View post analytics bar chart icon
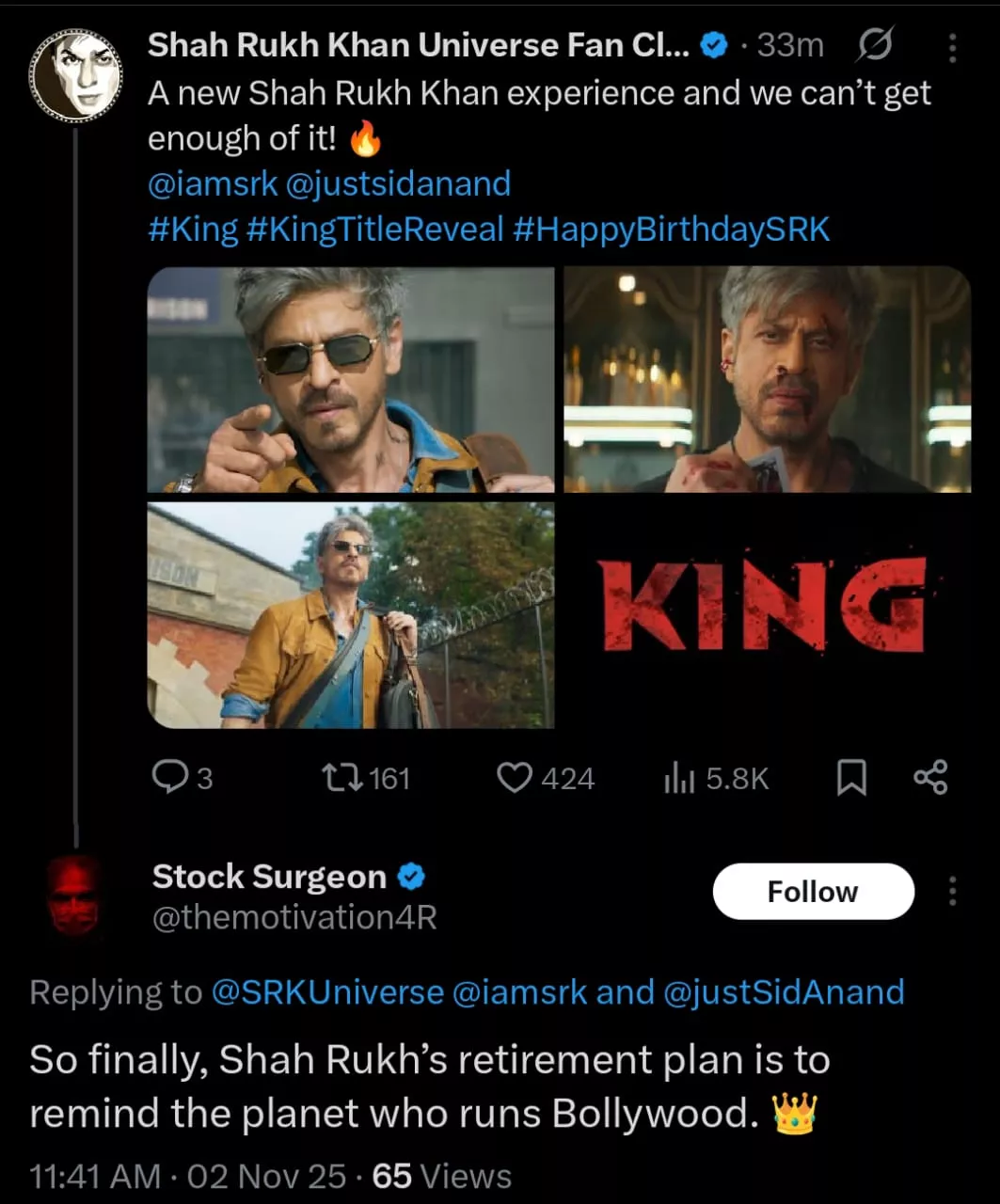Screen dimensions: 1000x1204 click(x=678, y=778)
